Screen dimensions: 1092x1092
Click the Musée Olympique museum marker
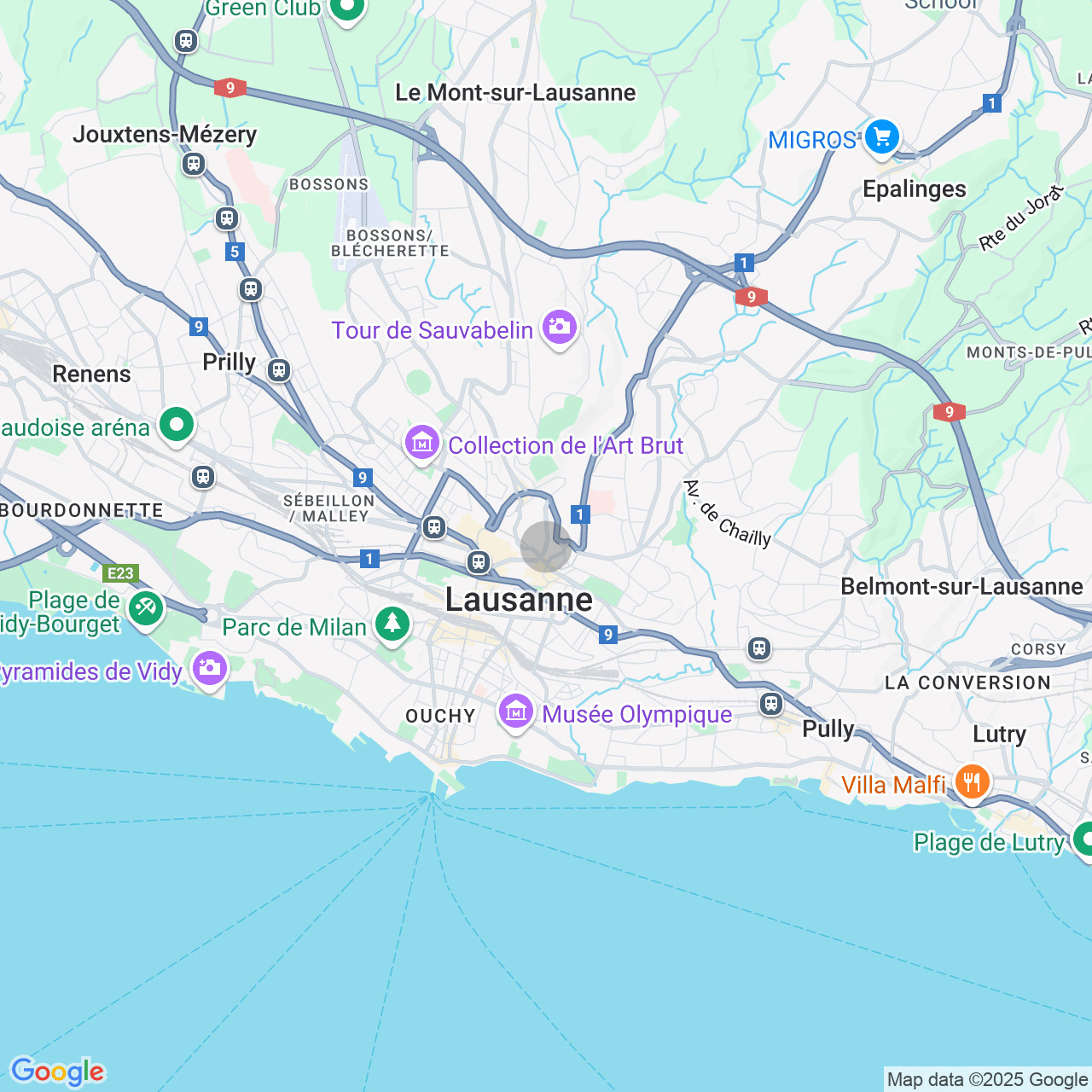pos(515,711)
